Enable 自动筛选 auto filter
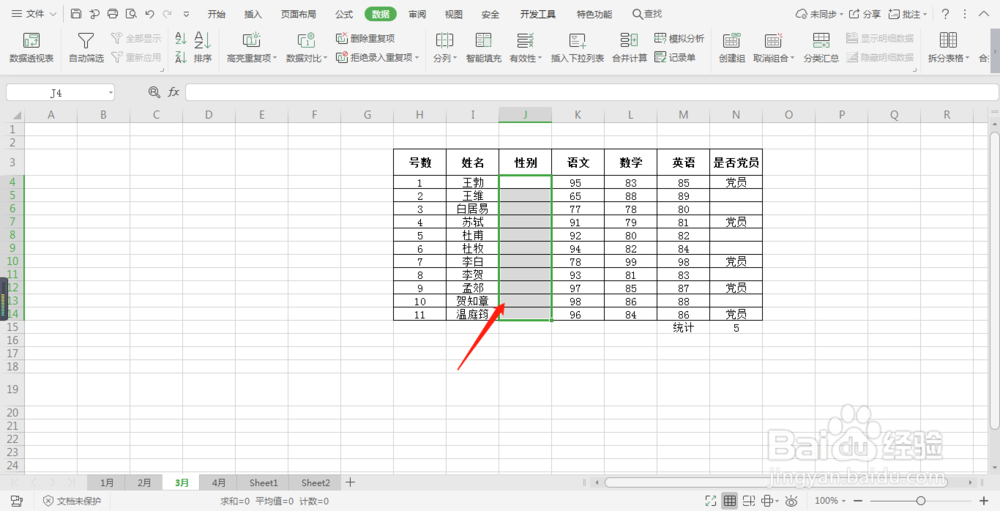This screenshot has width=1000, height=511. pos(86,48)
